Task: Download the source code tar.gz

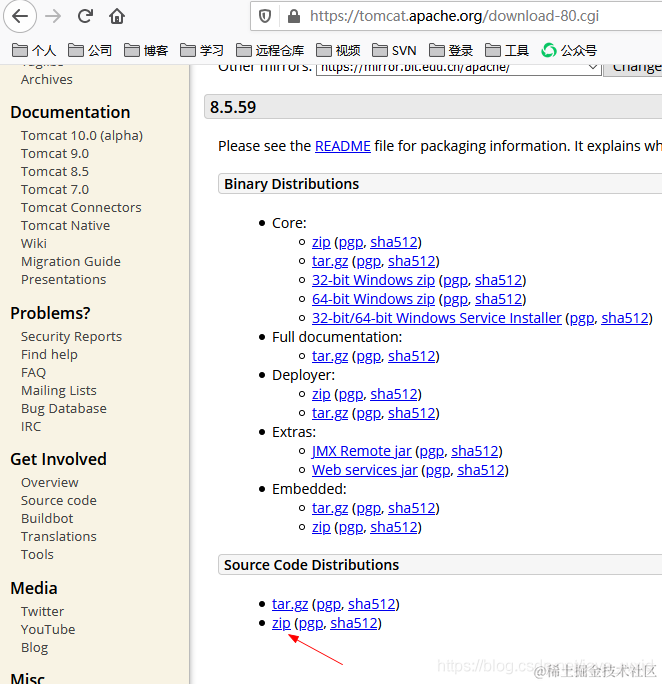Action: coord(290,604)
